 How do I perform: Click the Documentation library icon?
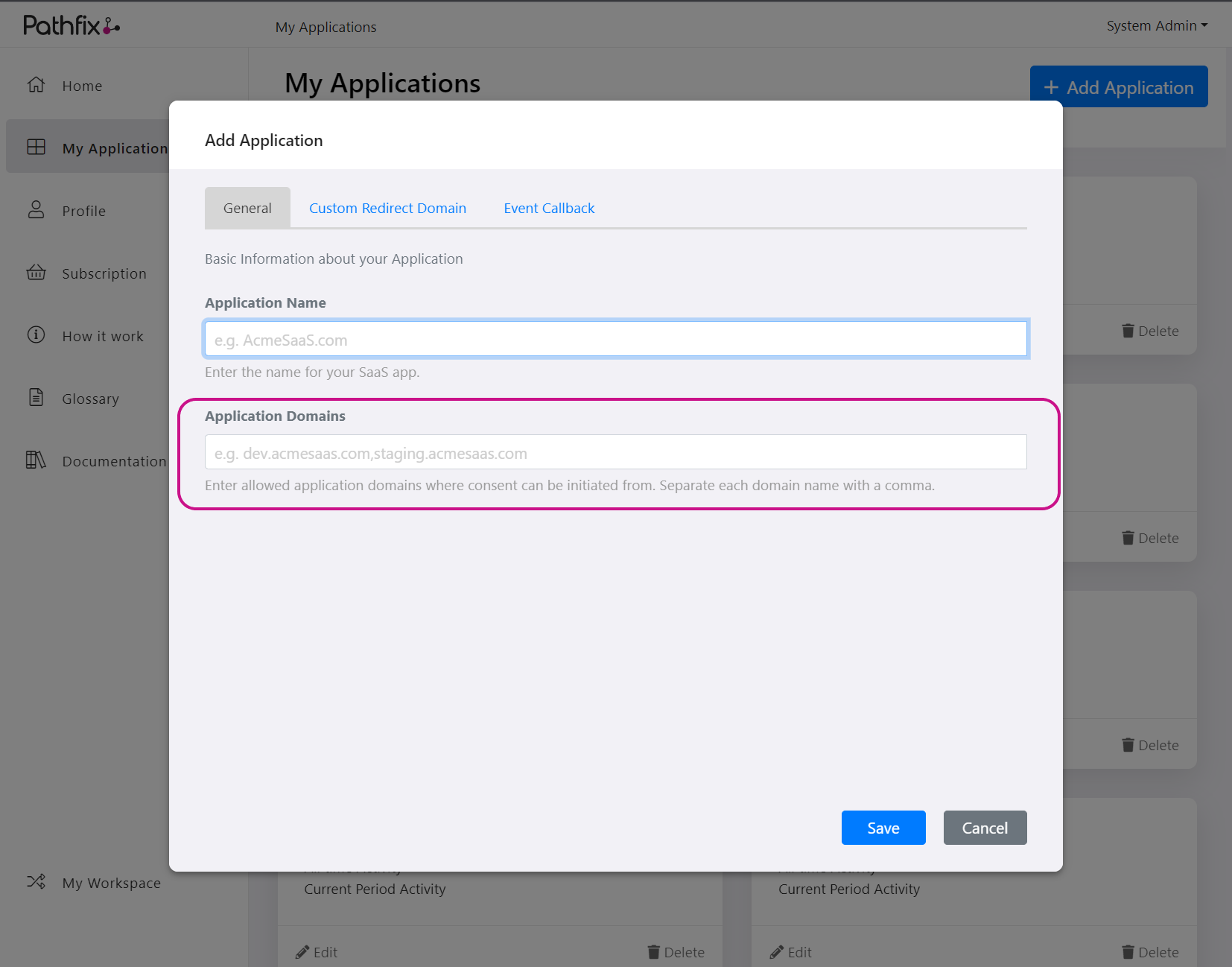click(35, 460)
